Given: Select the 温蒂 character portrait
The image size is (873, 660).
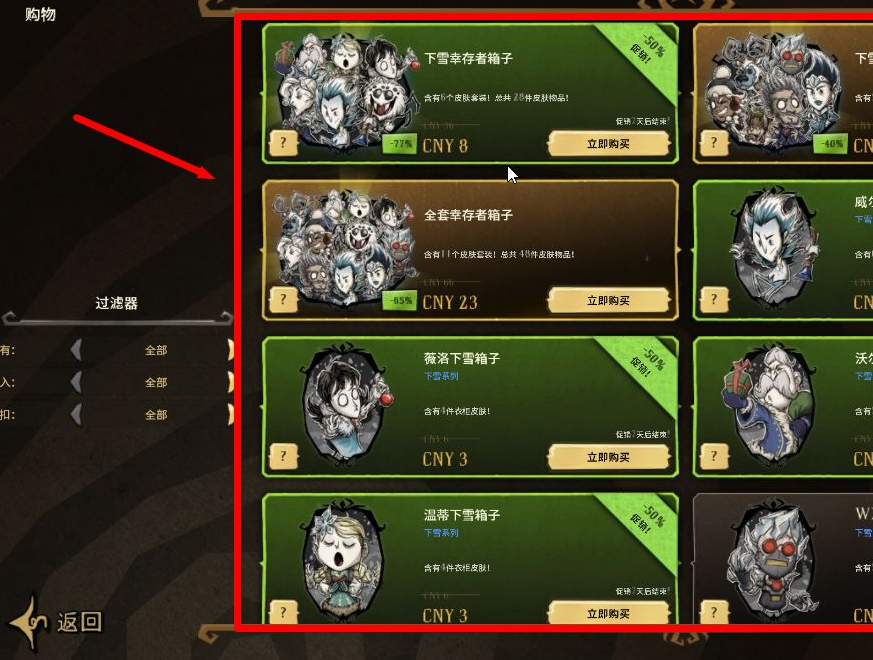Looking at the screenshot, I should [342, 560].
